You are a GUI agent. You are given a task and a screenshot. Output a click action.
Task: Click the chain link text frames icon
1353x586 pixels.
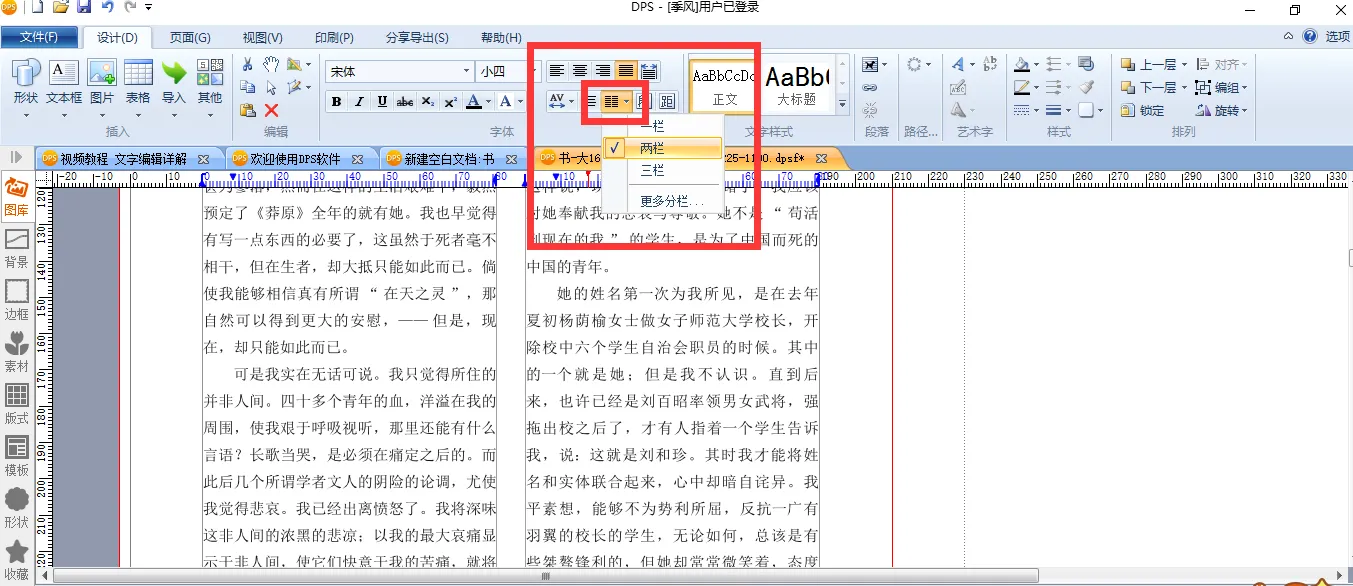click(x=870, y=88)
